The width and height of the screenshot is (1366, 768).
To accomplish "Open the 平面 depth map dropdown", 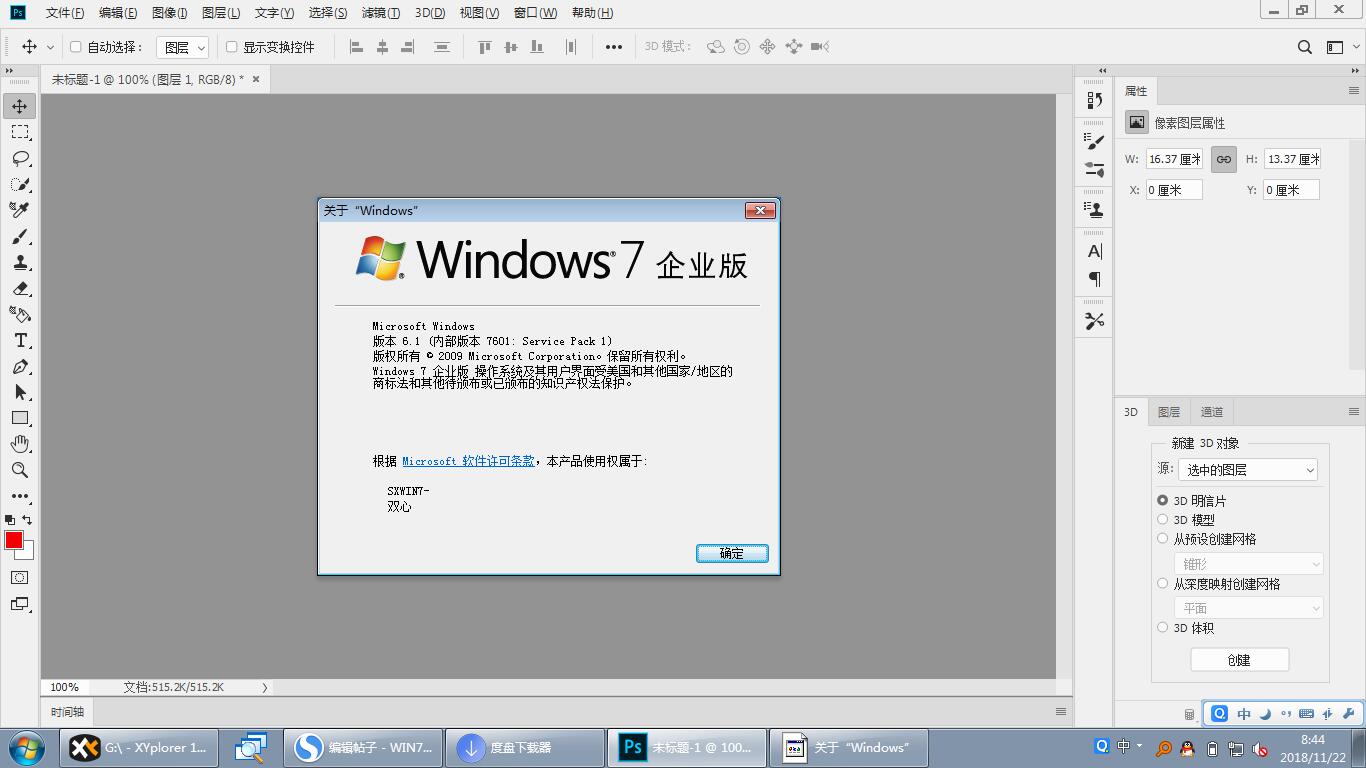I will pos(1248,608).
